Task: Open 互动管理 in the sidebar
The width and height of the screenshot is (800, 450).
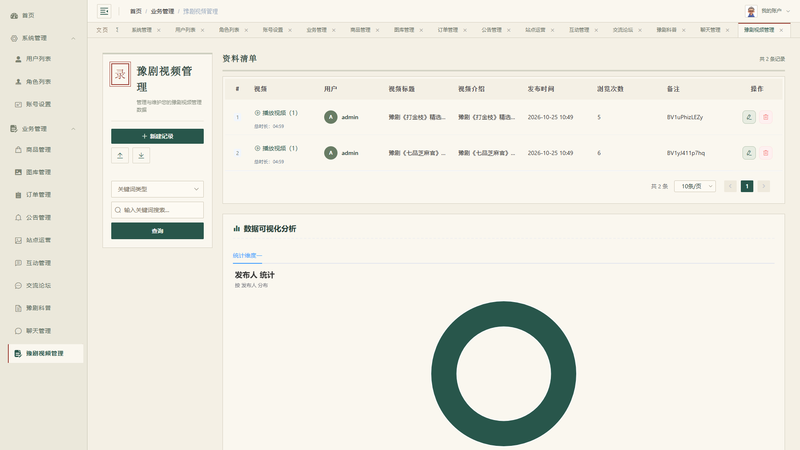Action: (34, 263)
